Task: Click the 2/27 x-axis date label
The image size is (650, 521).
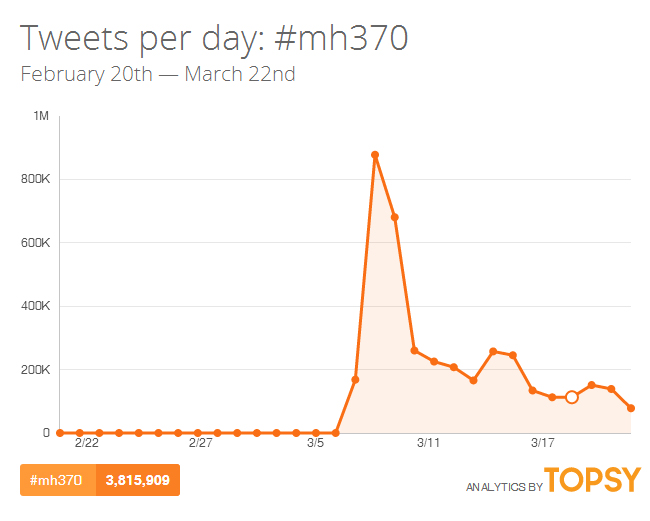Action: click(201, 442)
